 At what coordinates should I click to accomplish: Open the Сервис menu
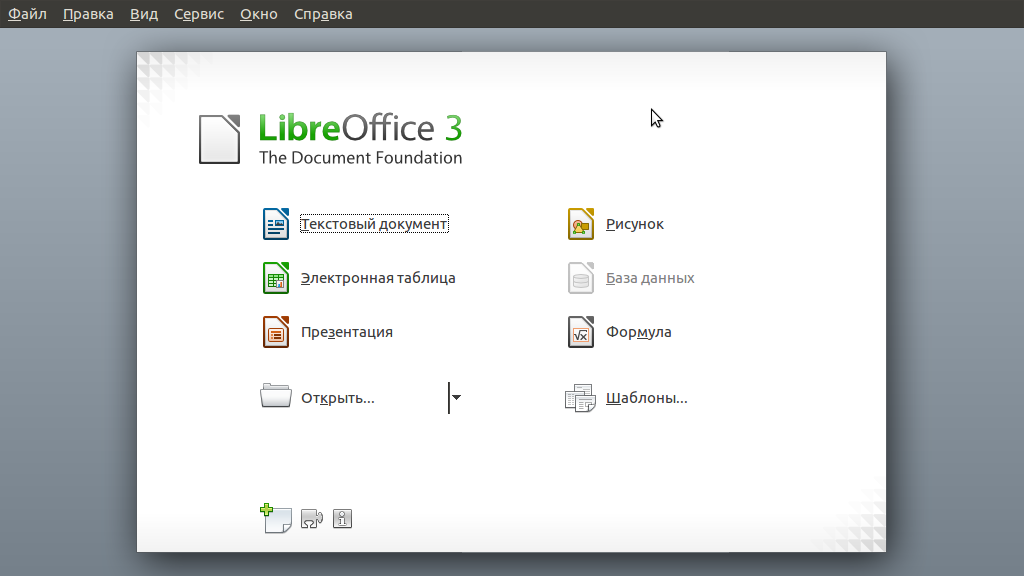199,14
